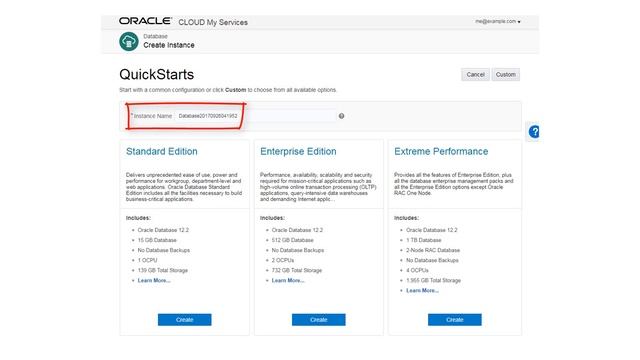Select the '15 GB Database' list item
Image resolution: width=640 pixels, height=360 pixels.
click(x=157, y=240)
